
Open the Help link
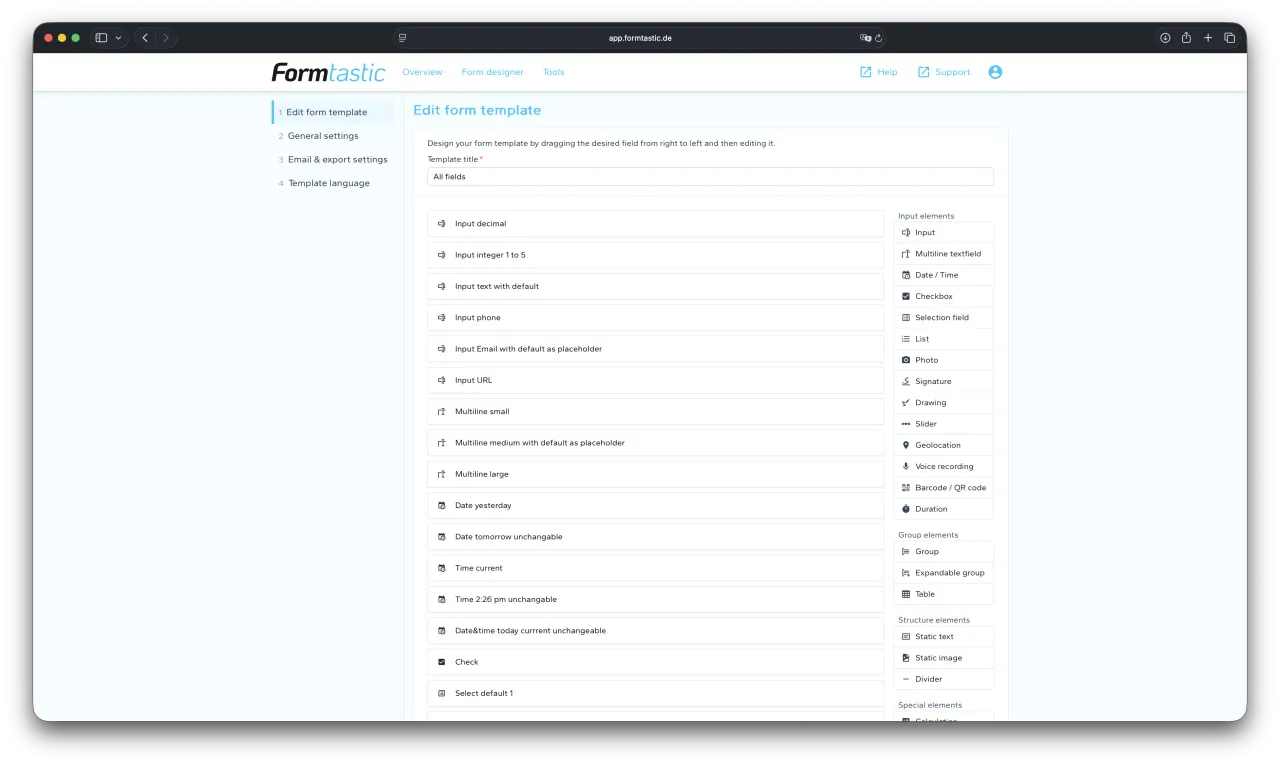(x=878, y=72)
